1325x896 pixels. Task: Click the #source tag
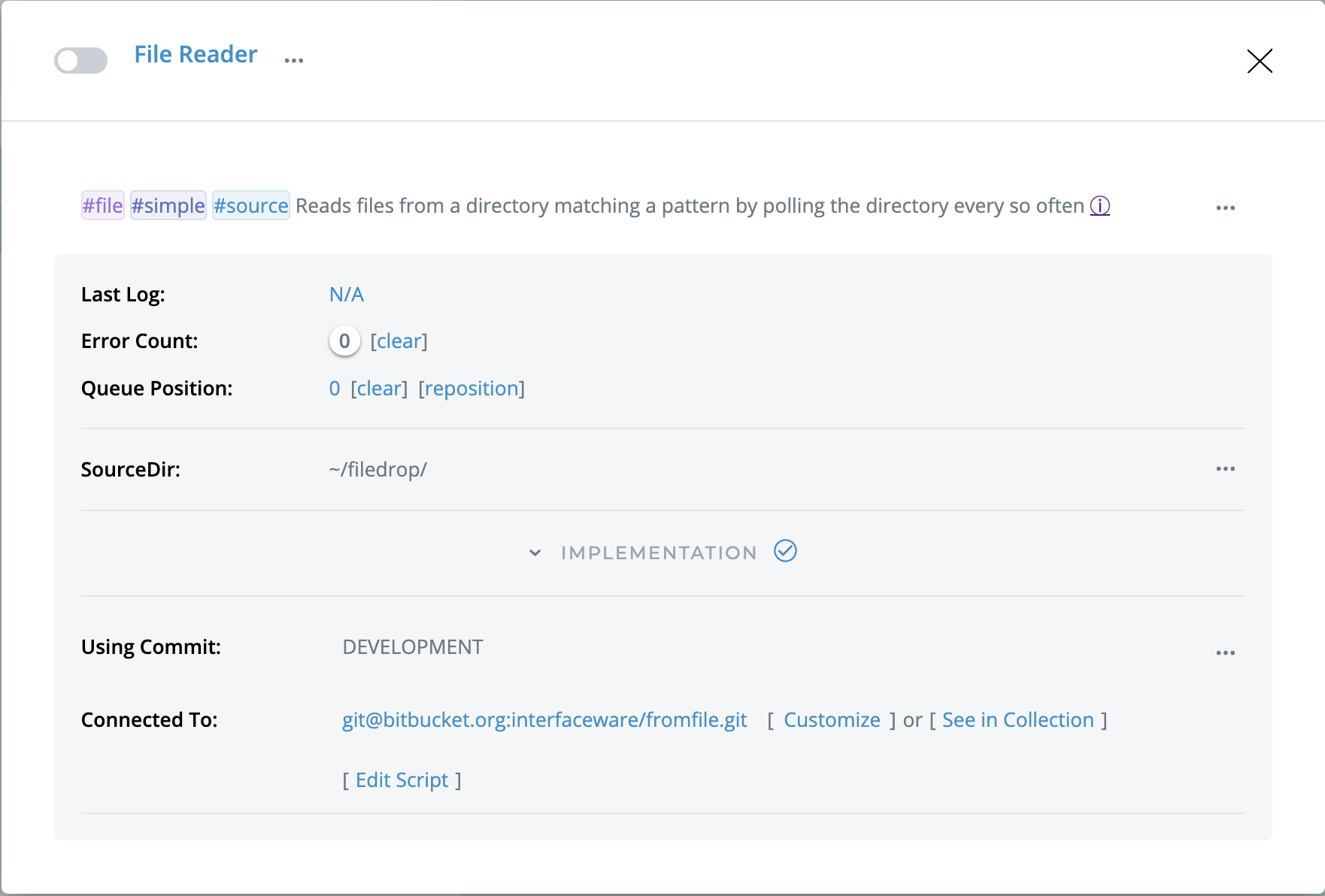click(250, 206)
